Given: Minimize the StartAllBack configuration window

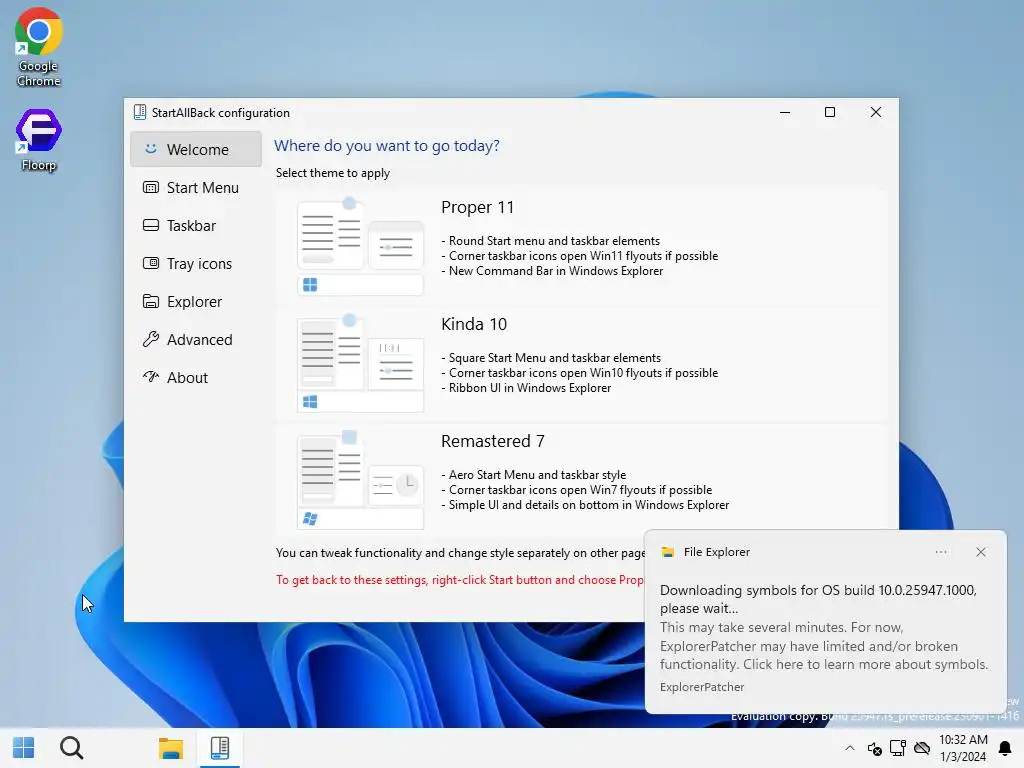Looking at the screenshot, I should tap(785, 112).
